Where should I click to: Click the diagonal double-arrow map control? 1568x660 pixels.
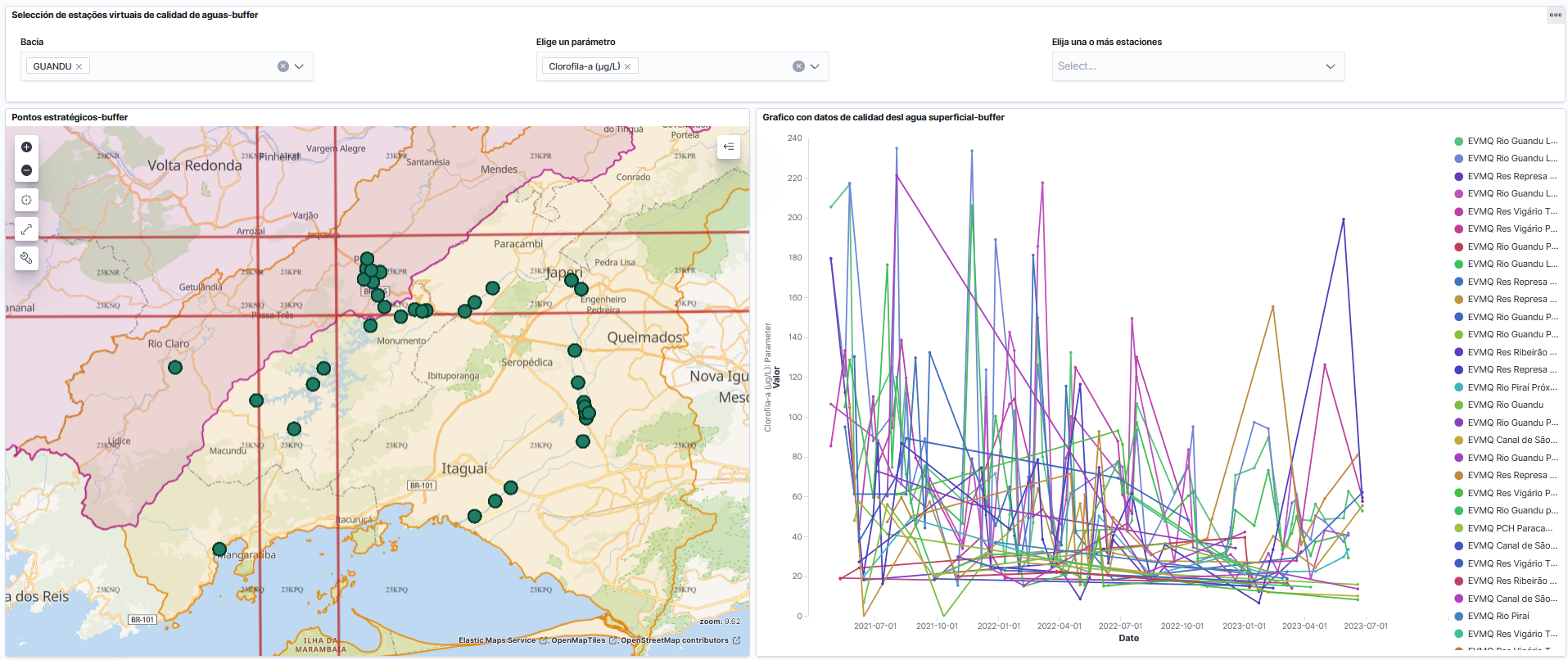(x=26, y=229)
